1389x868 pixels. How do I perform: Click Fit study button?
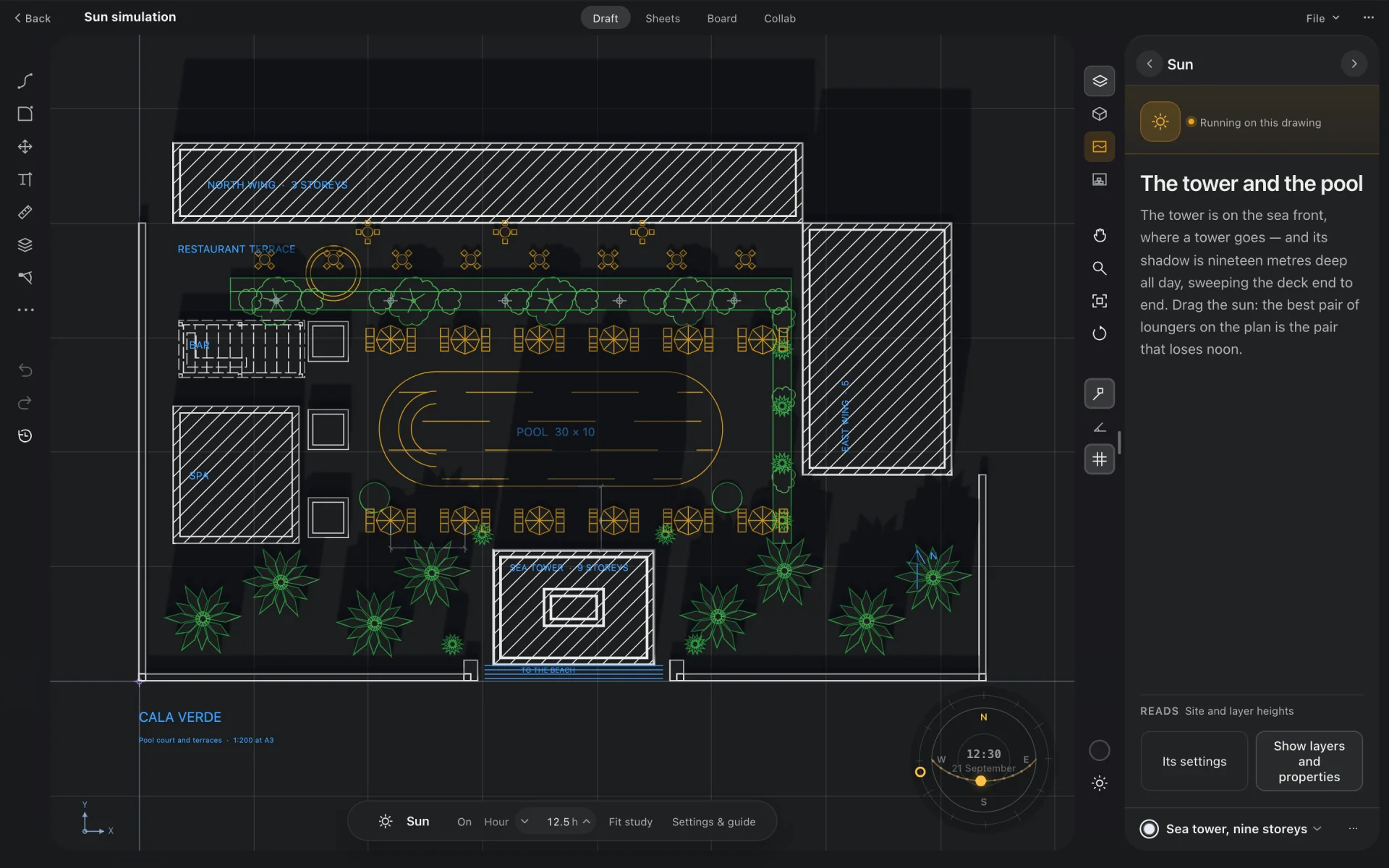630,822
